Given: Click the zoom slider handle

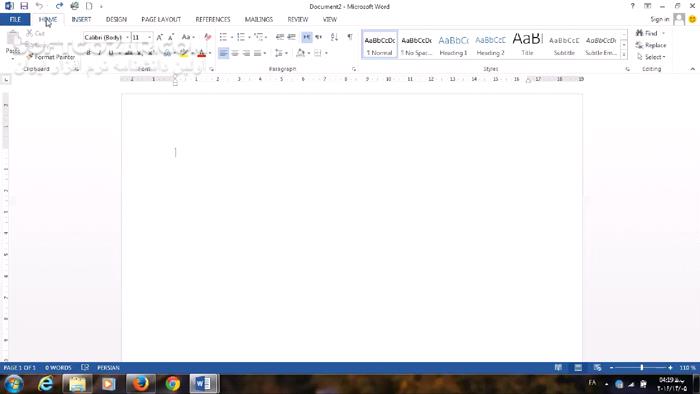Looking at the screenshot, I should click(x=642, y=368).
